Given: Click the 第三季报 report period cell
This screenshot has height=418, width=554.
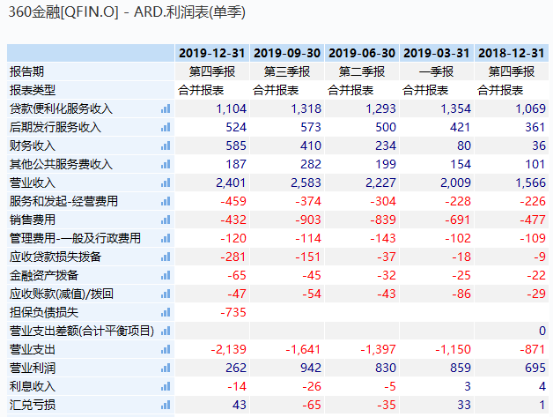Looking at the screenshot, I should 287,72.
